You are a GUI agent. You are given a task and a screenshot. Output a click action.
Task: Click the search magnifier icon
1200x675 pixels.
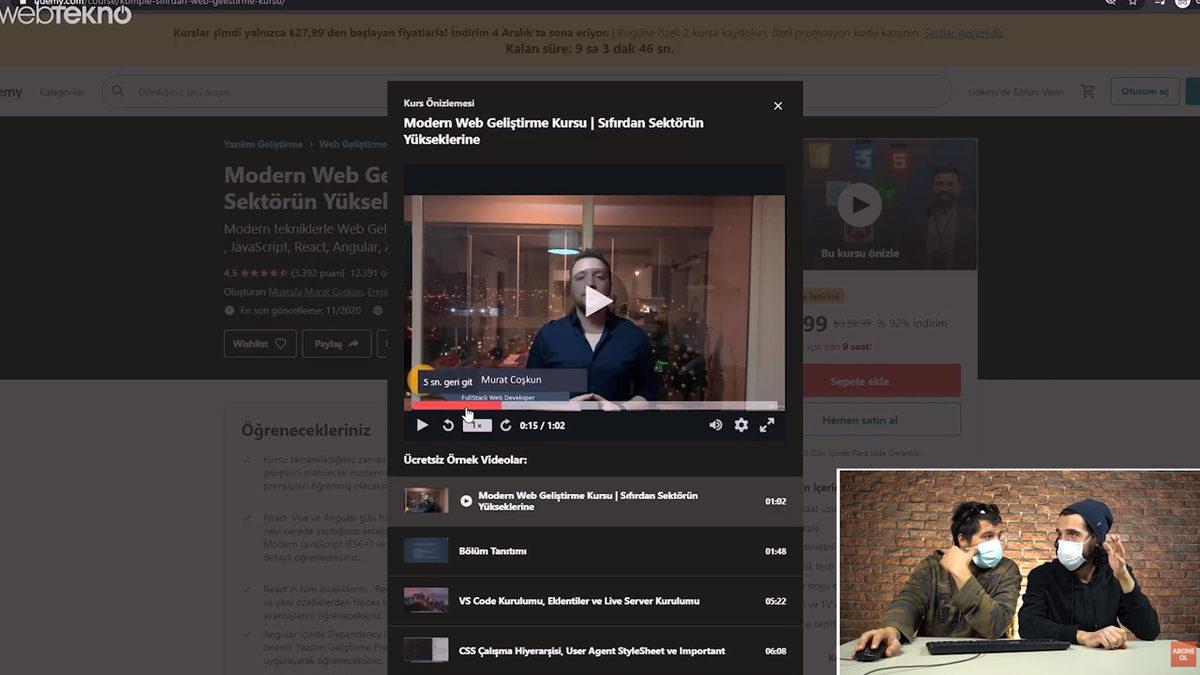pos(118,92)
